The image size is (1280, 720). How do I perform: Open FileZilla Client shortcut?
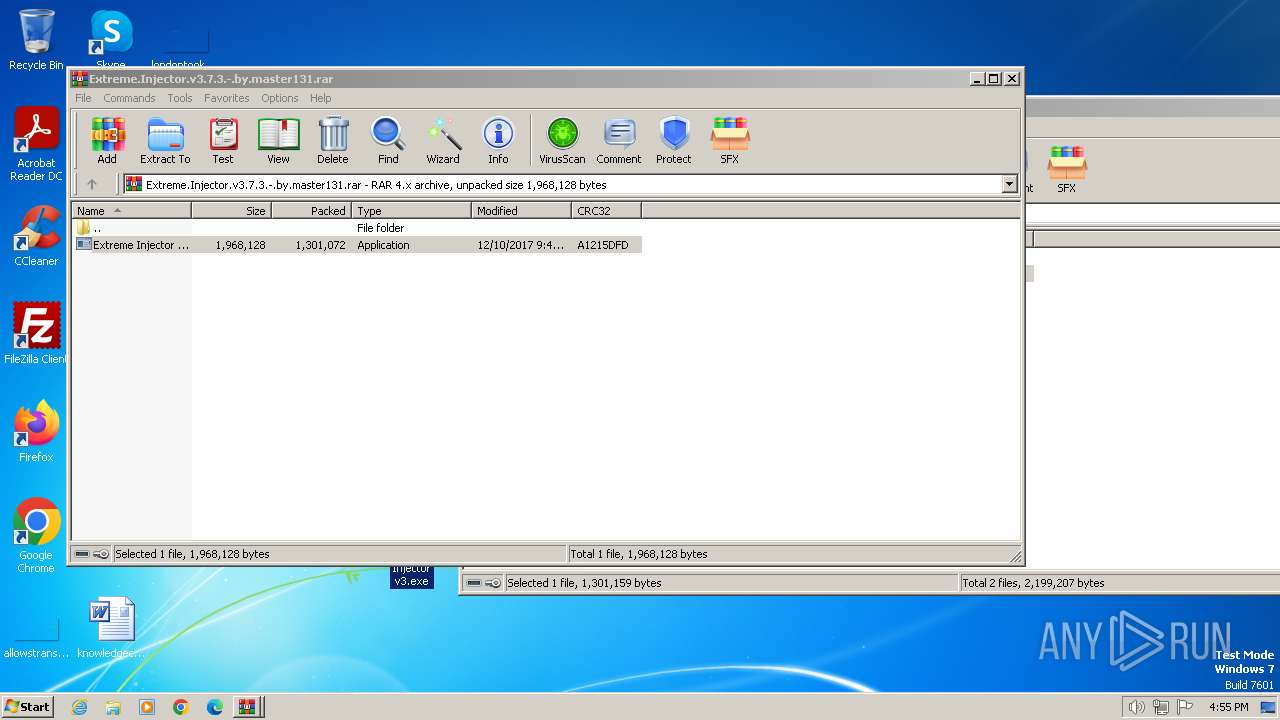coord(36,334)
